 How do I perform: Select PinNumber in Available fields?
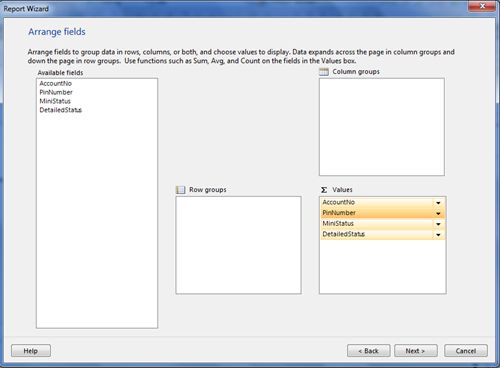click(56, 92)
